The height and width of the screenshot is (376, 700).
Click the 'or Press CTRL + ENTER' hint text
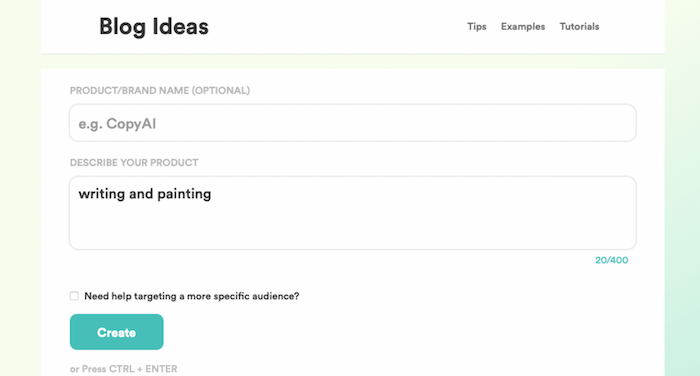pos(124,369)
